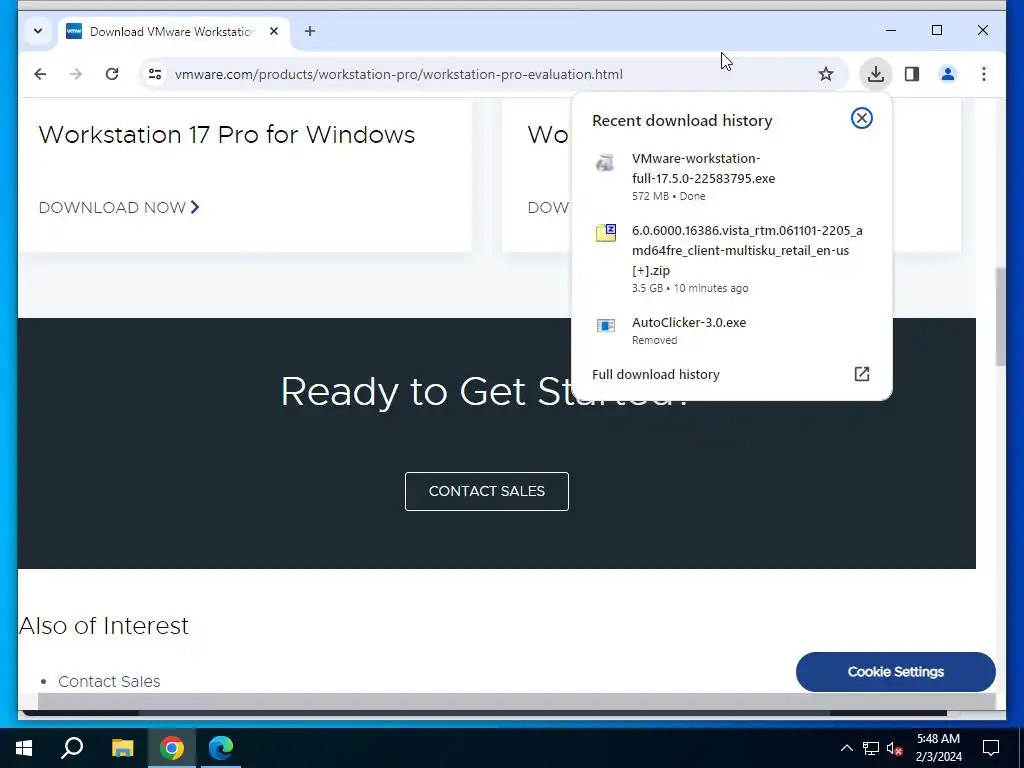Open full download history in new tab
Screen dimensions: 1024x768
[861, 374]
